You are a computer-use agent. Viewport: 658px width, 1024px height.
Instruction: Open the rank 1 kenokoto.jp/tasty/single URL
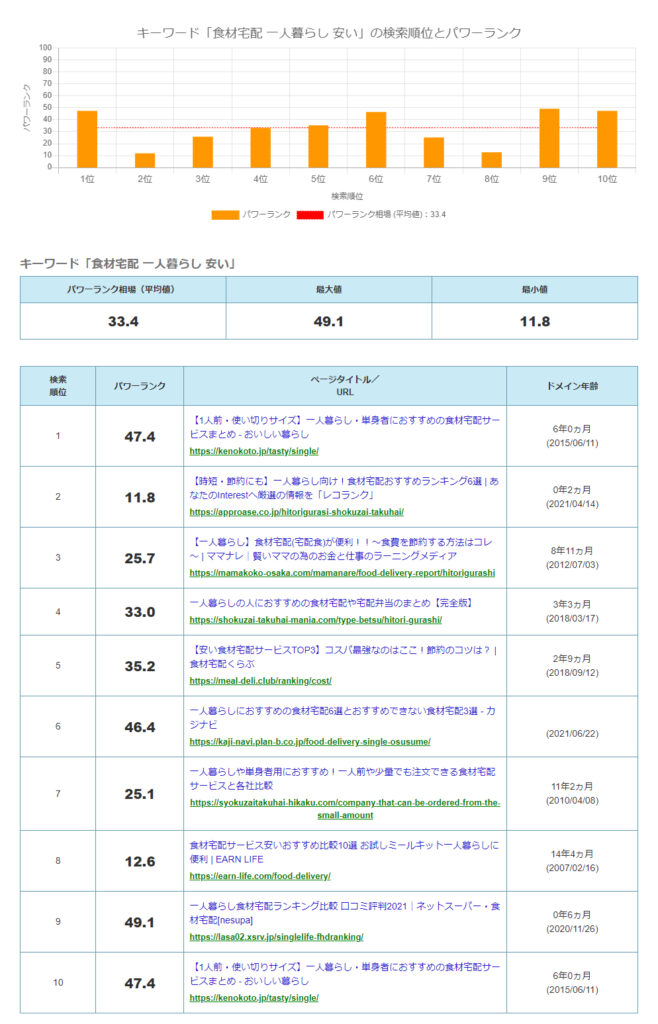click(254, 451)
